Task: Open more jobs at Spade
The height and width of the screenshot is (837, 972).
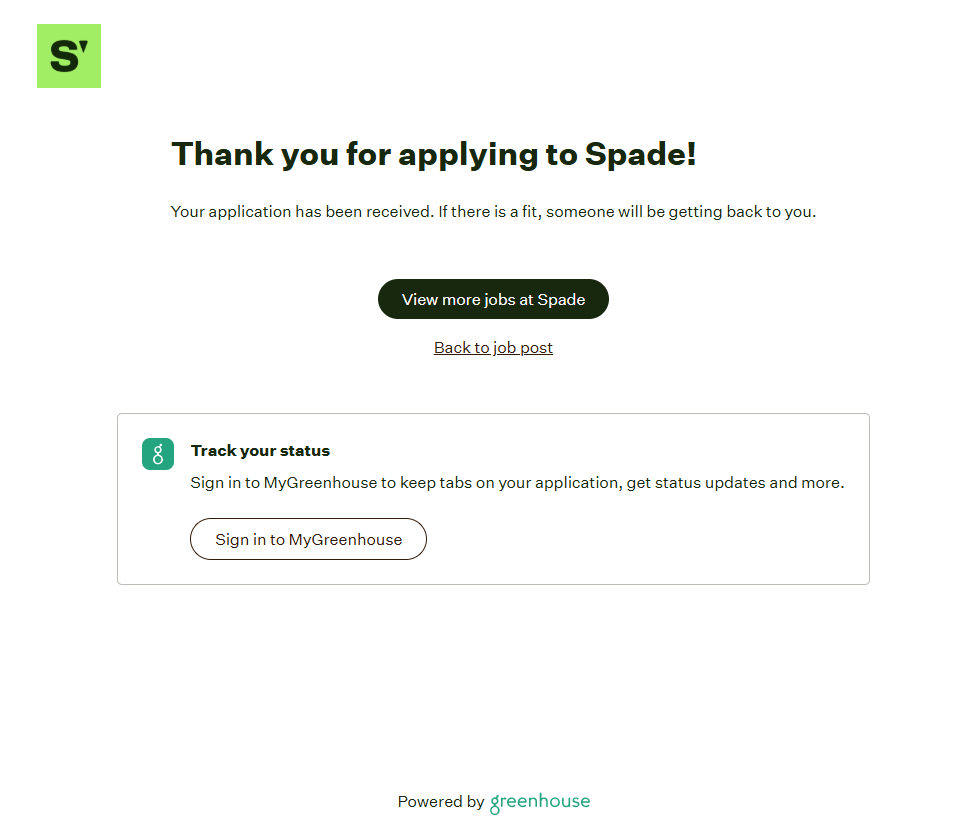Action: [x=493, y=299]
